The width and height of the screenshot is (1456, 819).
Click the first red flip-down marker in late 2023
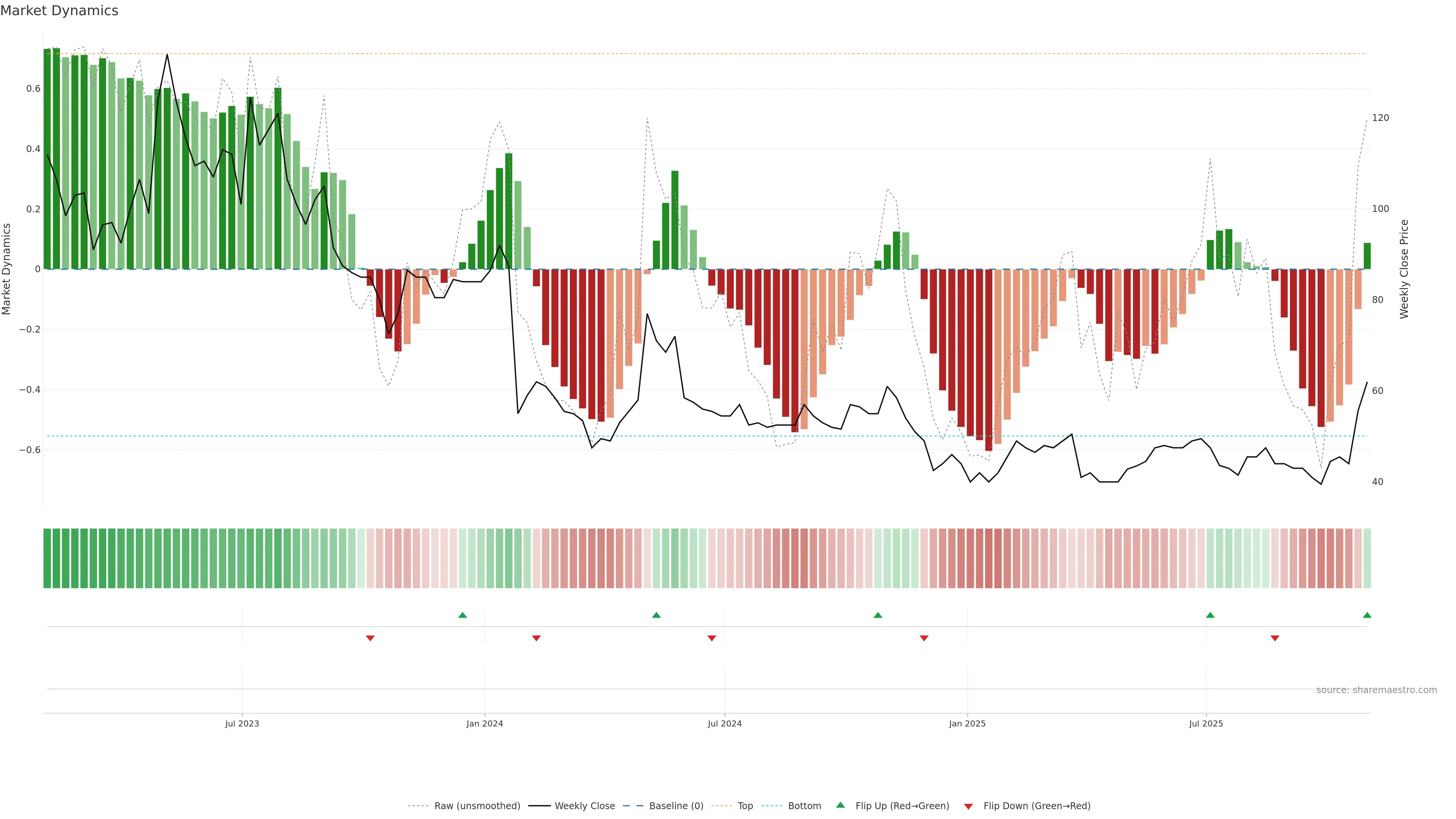pyautogui.click(x=370, y=638)
